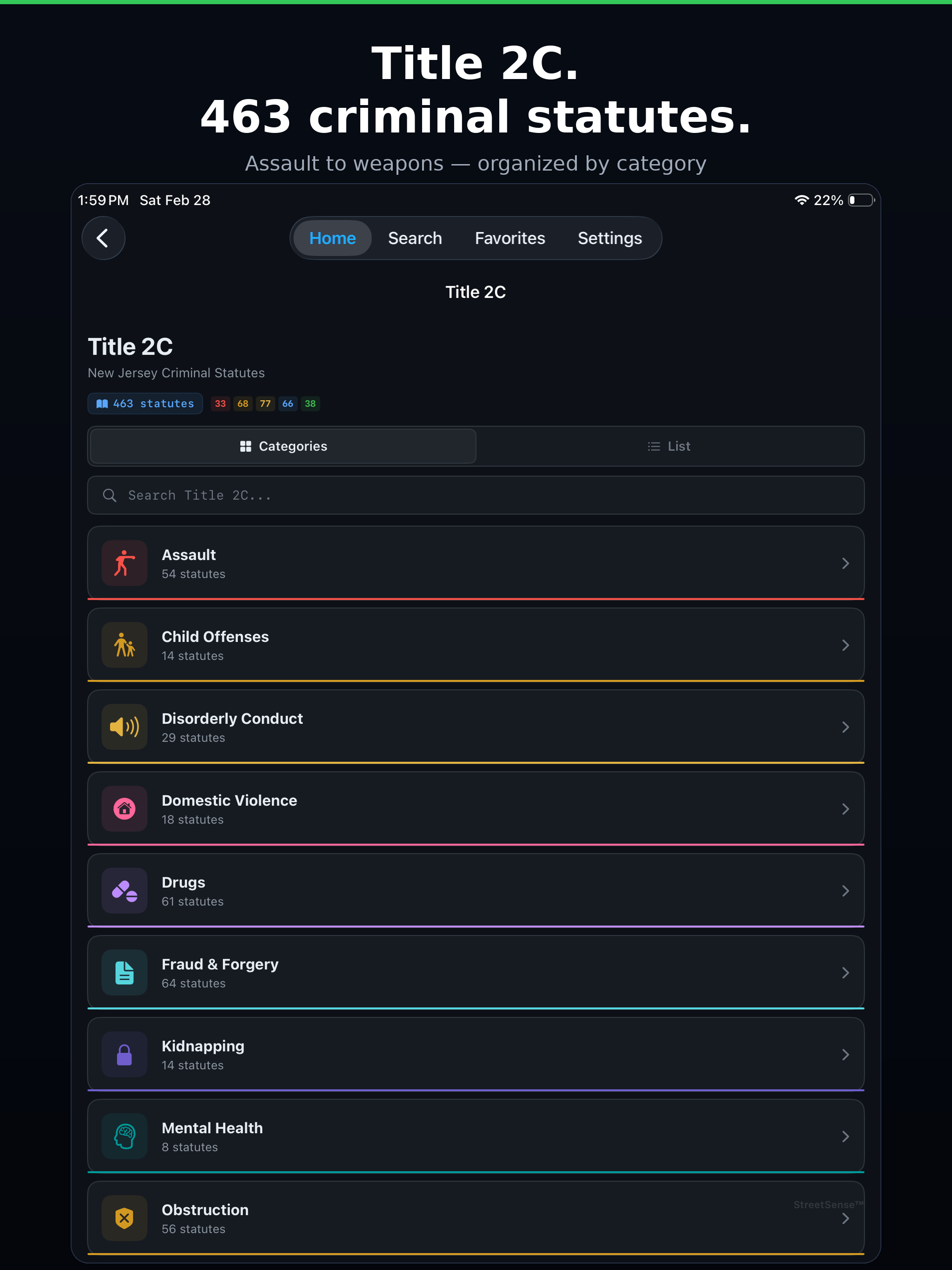Click the '8 statutes' text

pos(190,1147)
